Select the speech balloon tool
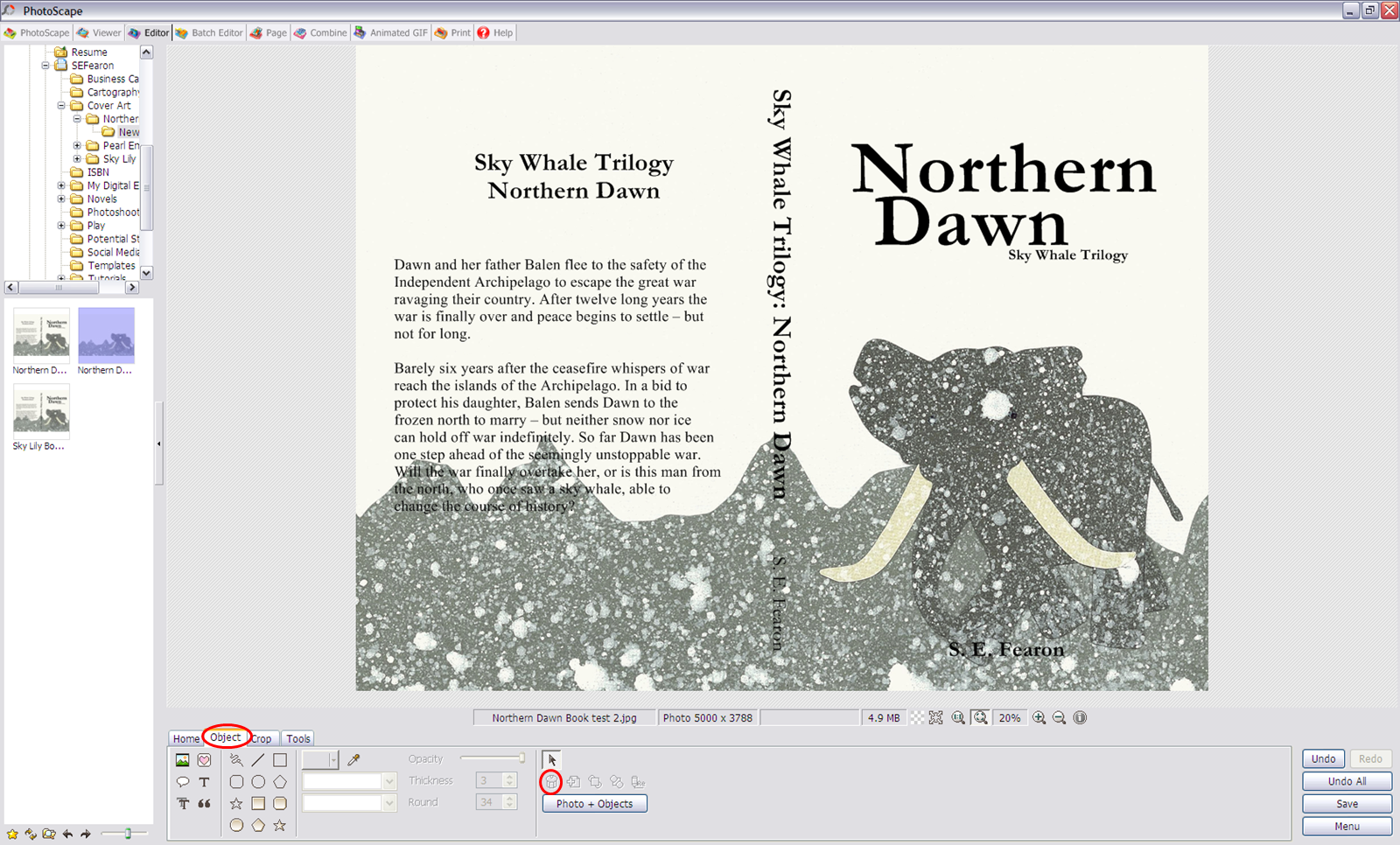1400x845 pixels. point(184,782)
